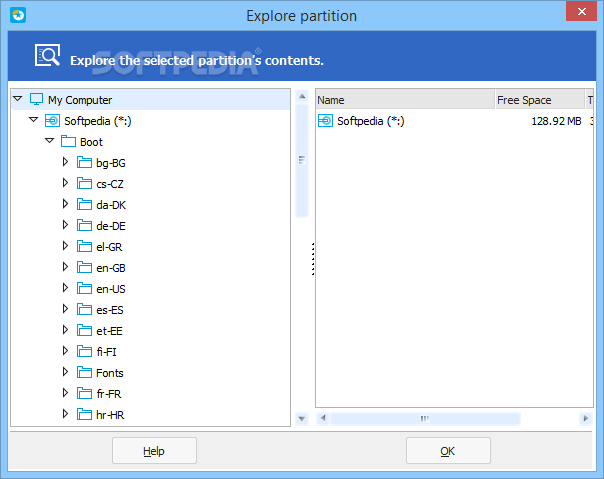Click the fr-FR folder icon

point(84,393)
